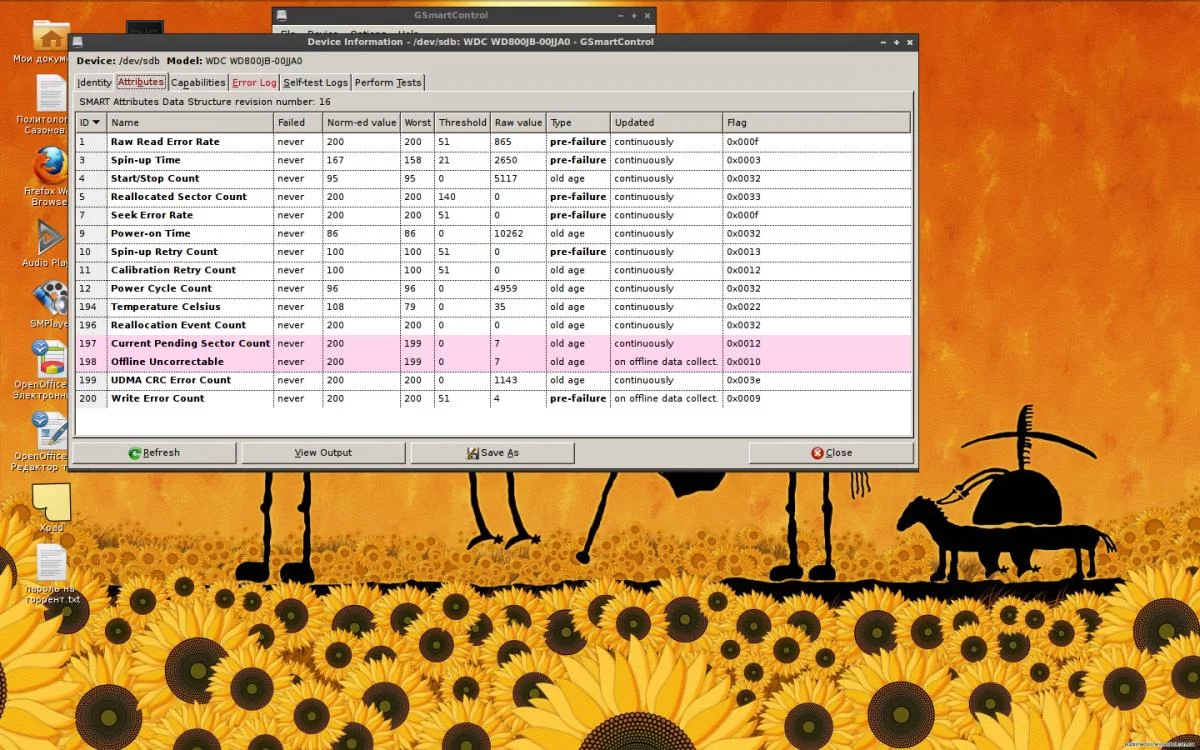This screenshot has width=1200, height=750.
Task: Click the View Output button
Action: 323,453
